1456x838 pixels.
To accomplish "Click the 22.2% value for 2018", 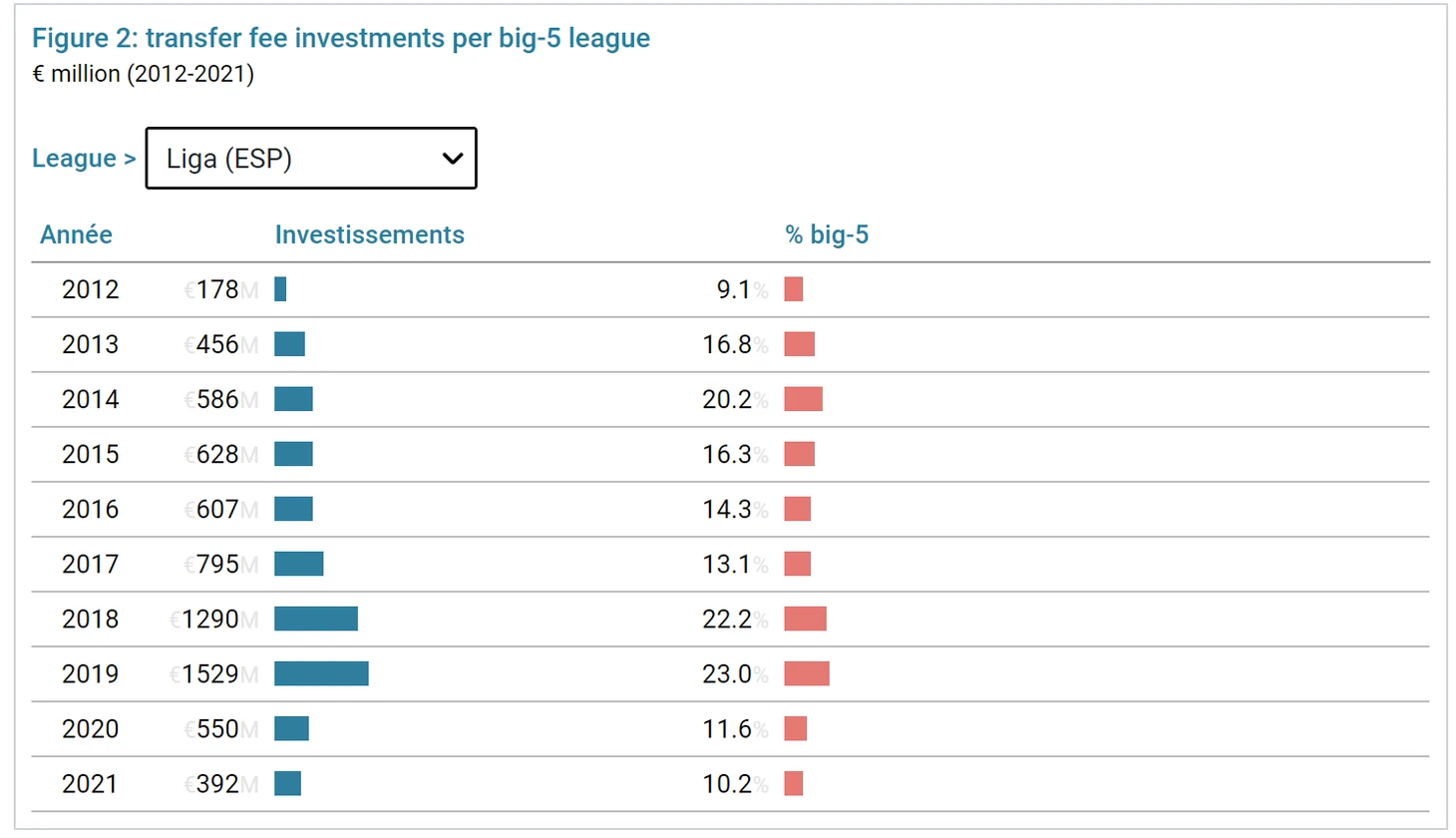I will pyautogui.click(x=730, y=620).
